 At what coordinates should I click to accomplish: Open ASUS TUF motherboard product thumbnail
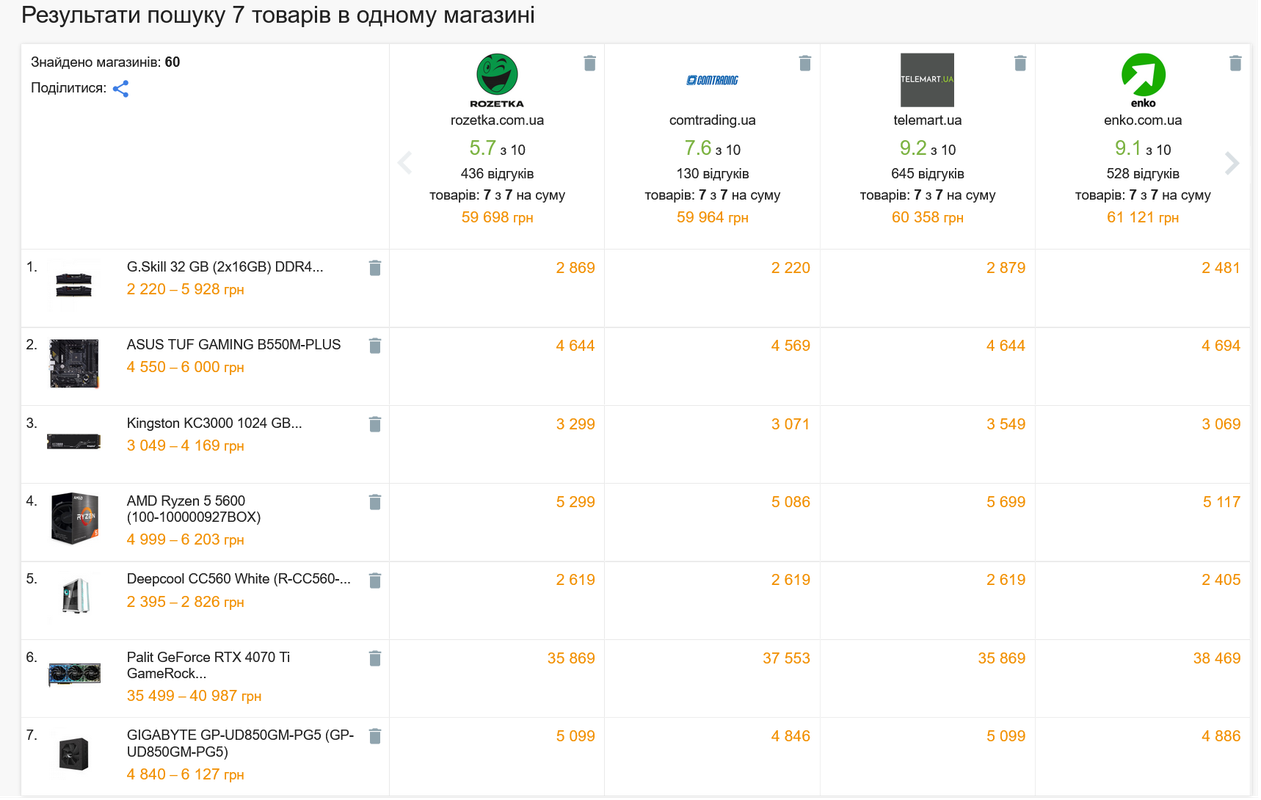pos(74,362)
